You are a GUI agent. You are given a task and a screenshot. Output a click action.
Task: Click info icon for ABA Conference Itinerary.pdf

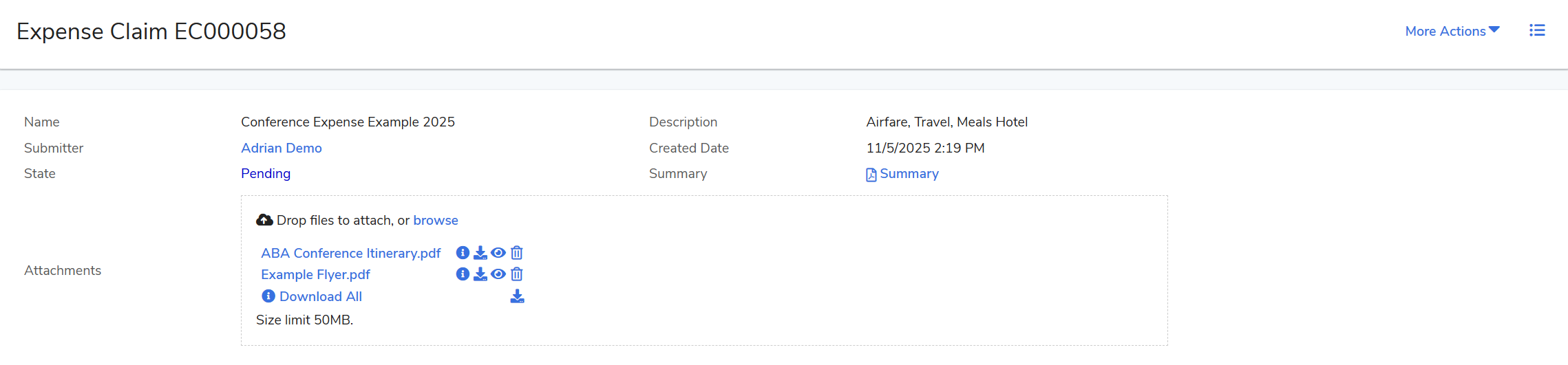[463, 253]
